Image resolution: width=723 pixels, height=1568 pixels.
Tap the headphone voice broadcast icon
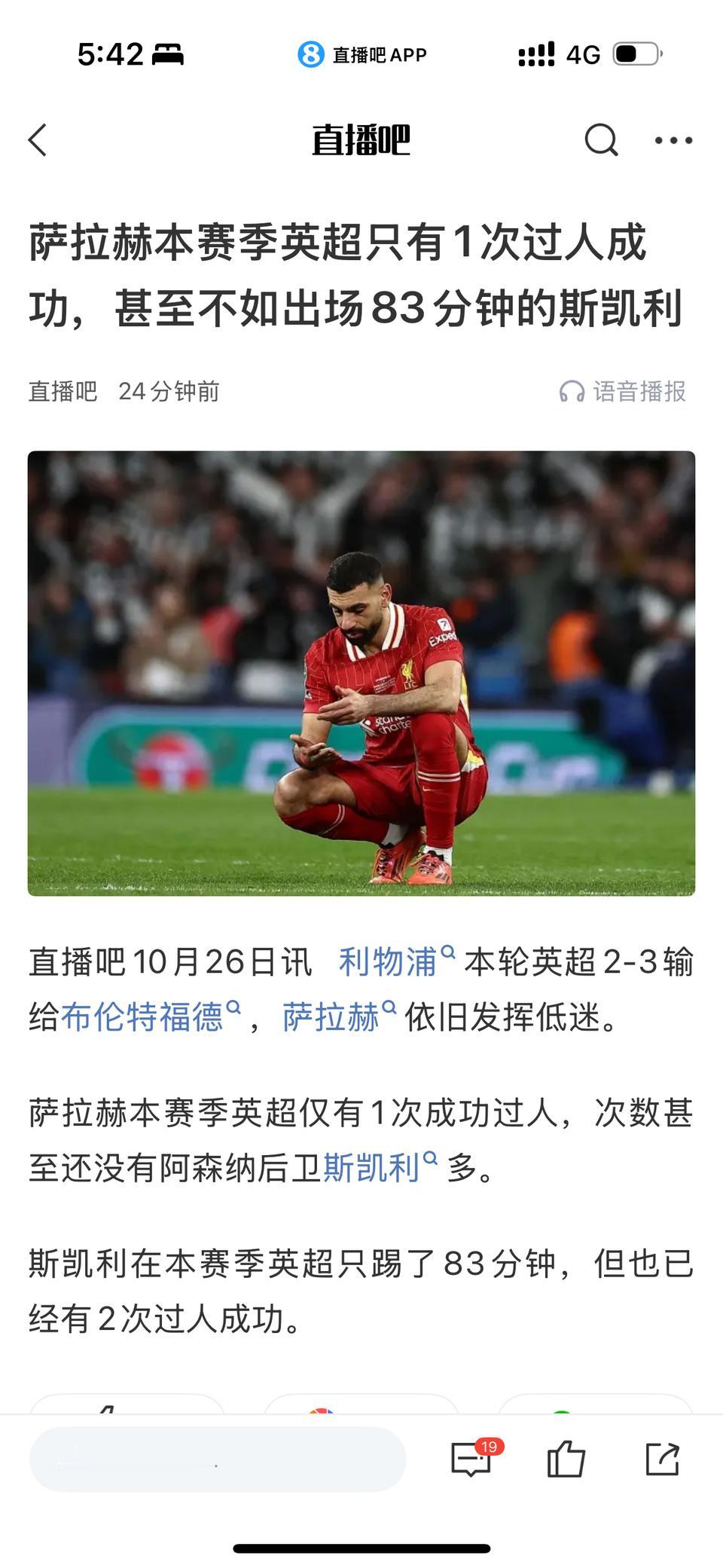[x=572, y=392]
